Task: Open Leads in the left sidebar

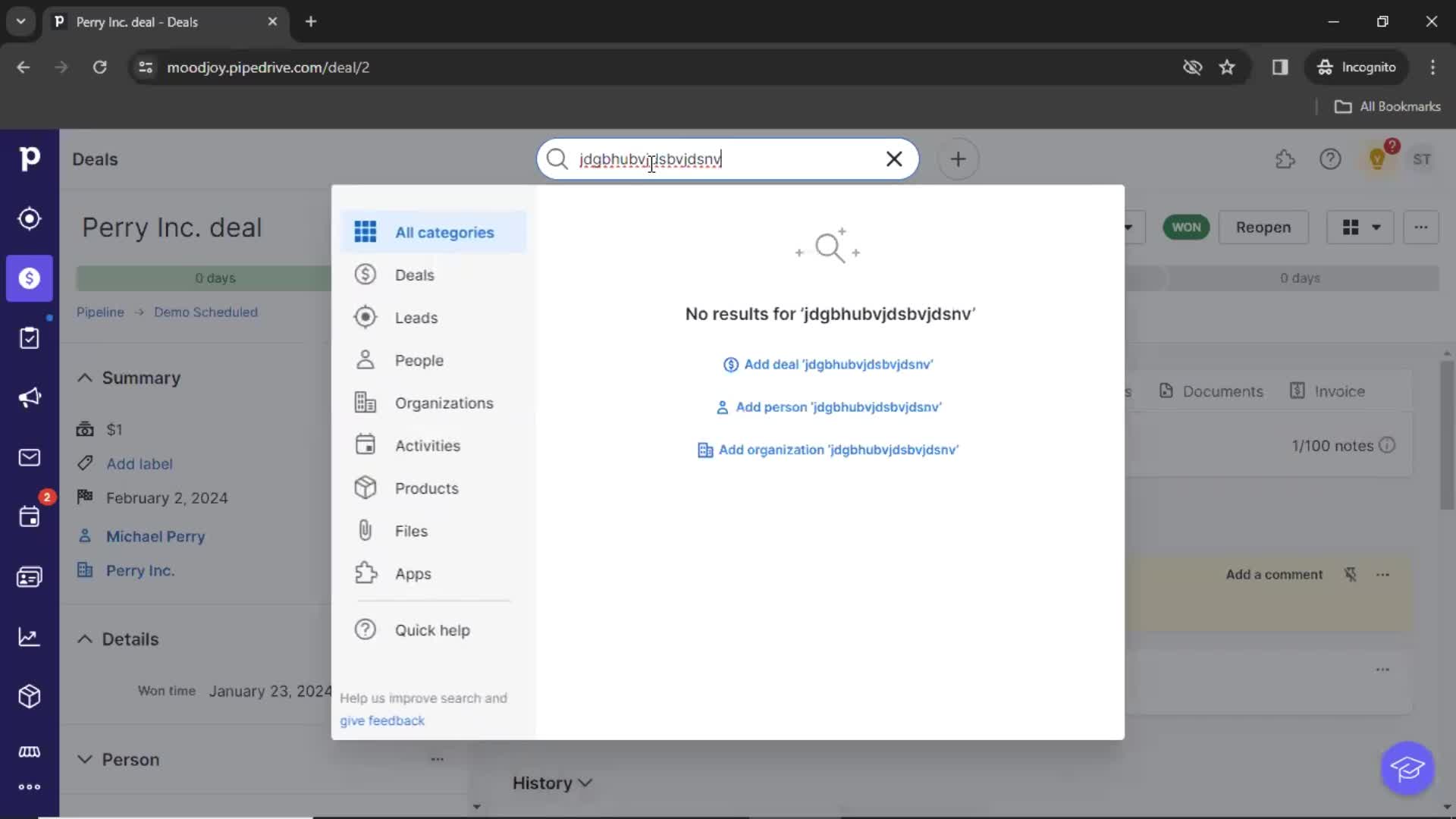Action: [29, 218]
